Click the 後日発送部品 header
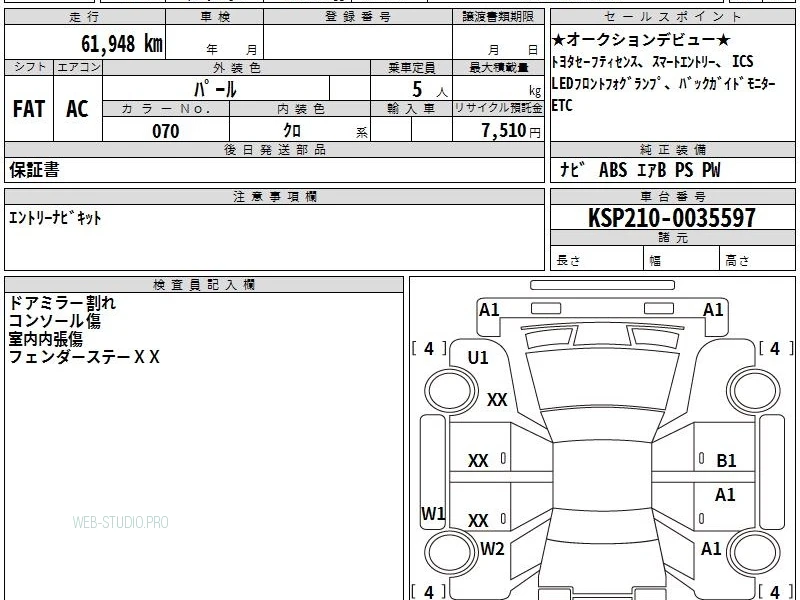Image resolution: width=800 pixels, height=600 pixels. [x=274, y=149]
